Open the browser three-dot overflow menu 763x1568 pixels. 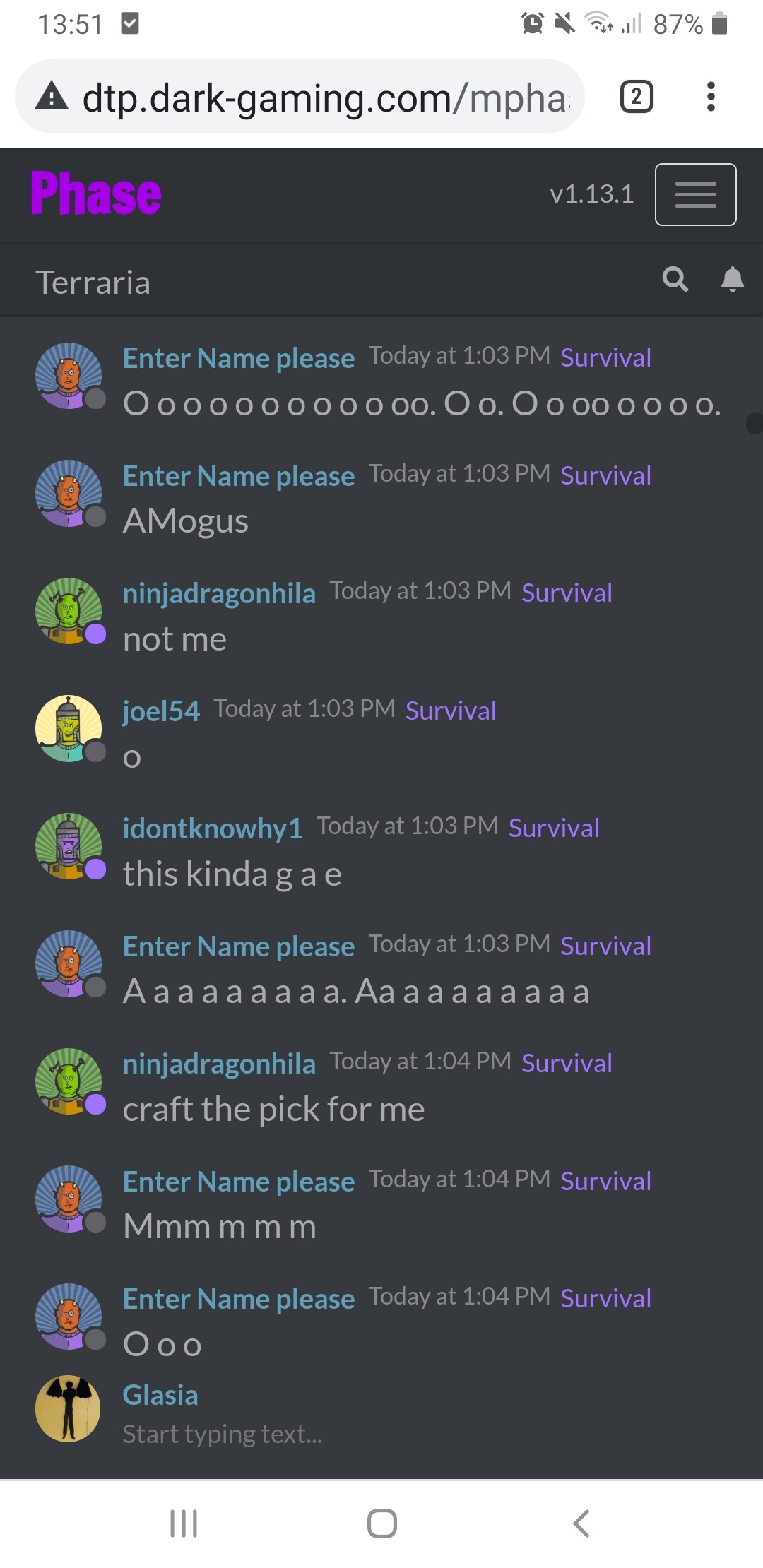pyautogui.click(x=711, y=97)
